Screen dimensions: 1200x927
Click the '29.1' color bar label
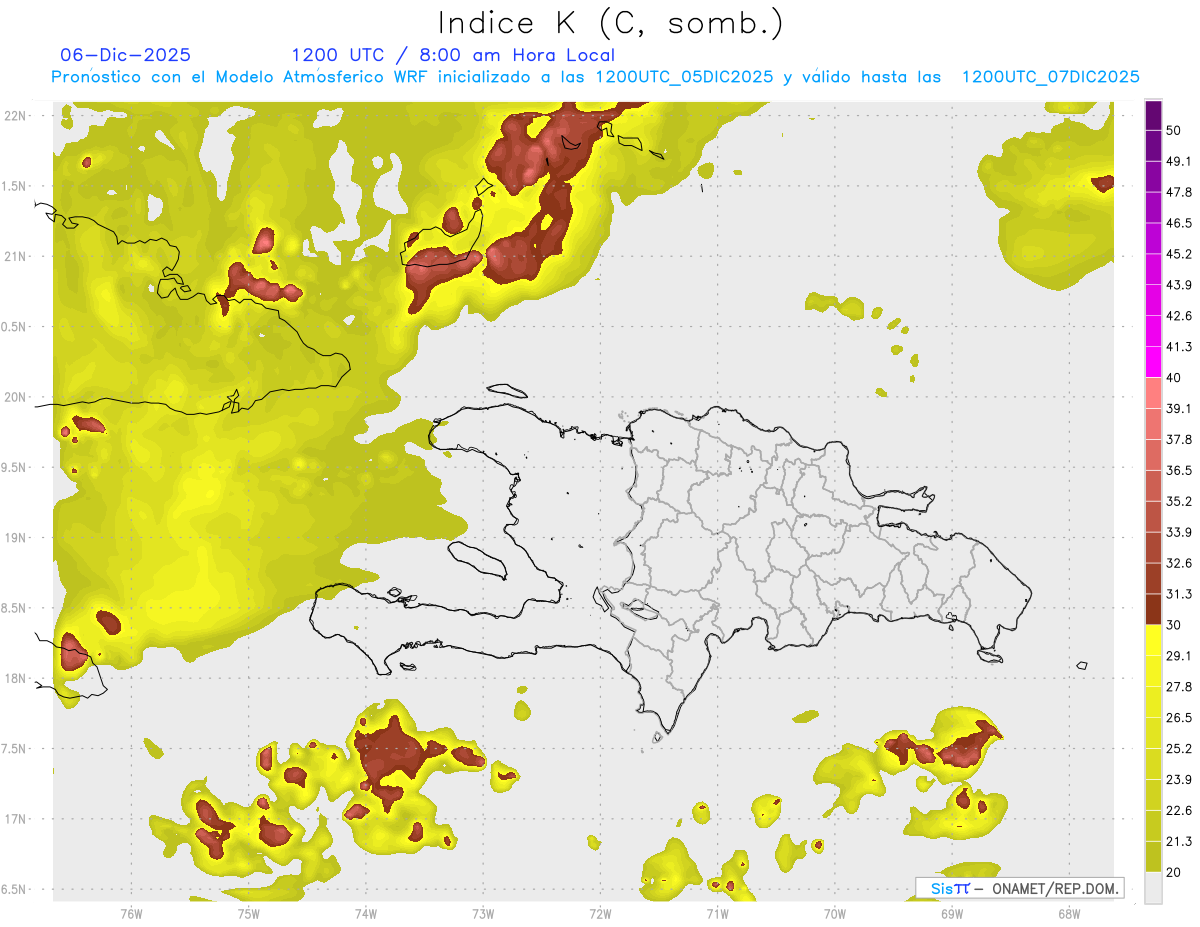coord(1179,655)
